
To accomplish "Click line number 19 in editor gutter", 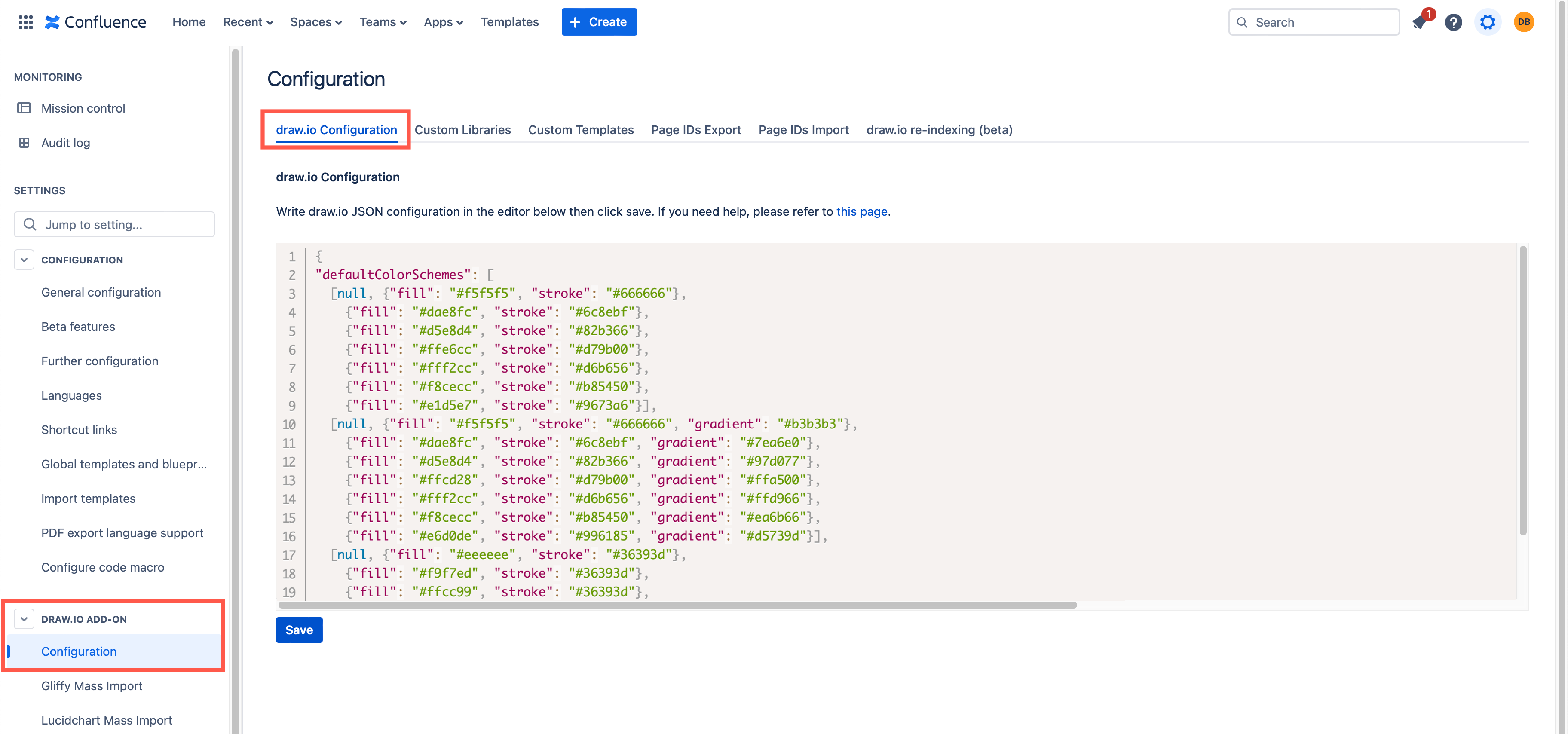I will click(288, 592).
